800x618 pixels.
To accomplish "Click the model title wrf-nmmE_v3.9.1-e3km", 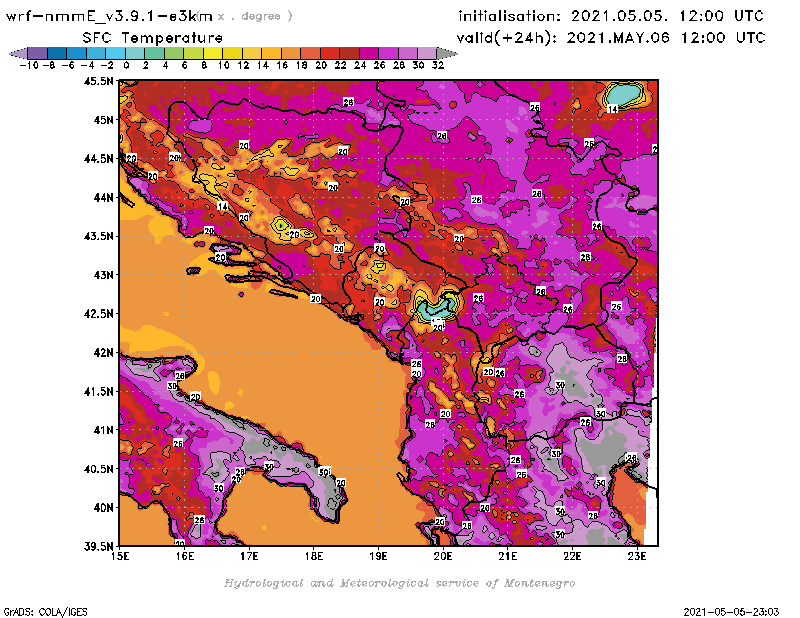I will point(109,16).
